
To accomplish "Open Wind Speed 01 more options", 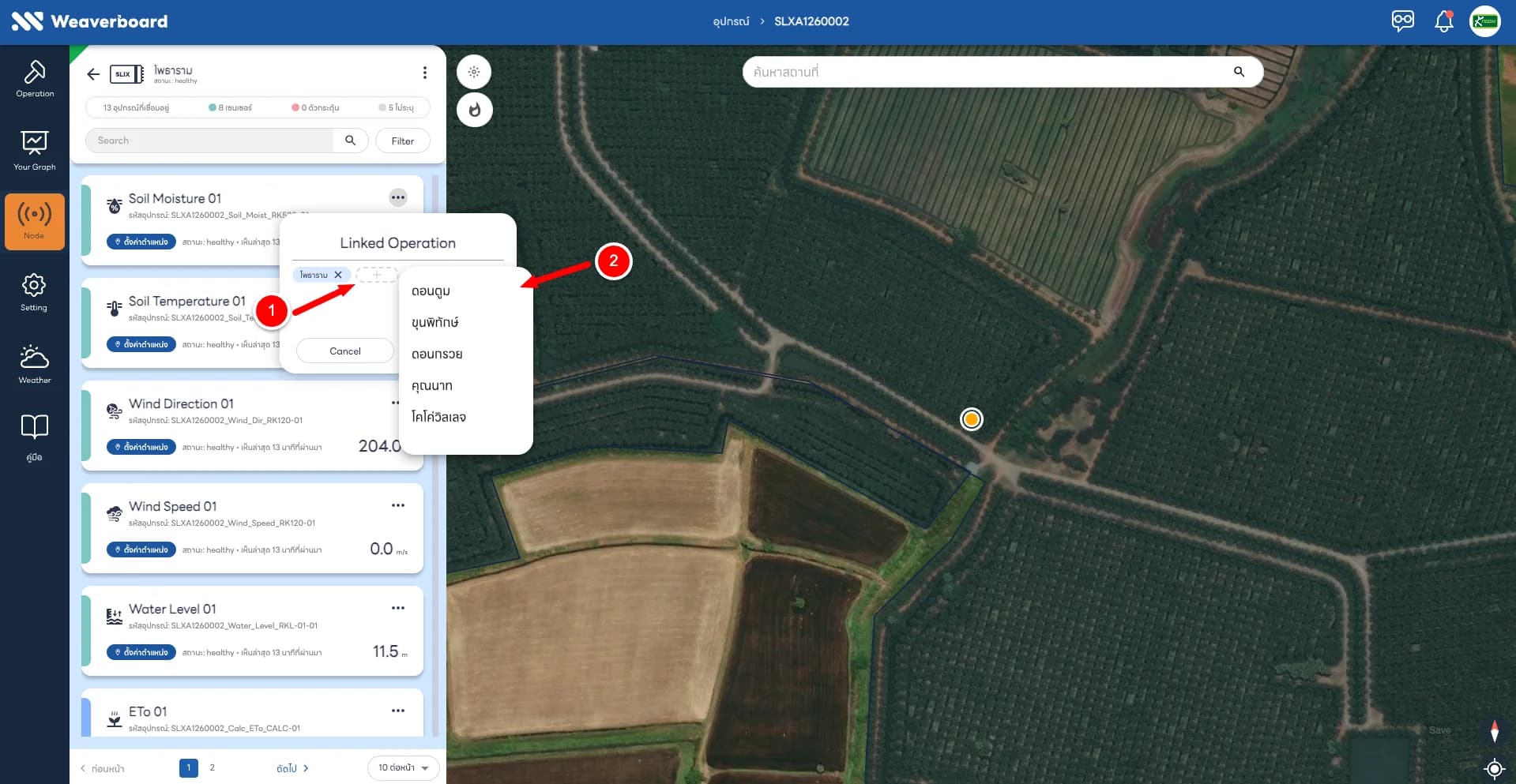I will point(398,505).
